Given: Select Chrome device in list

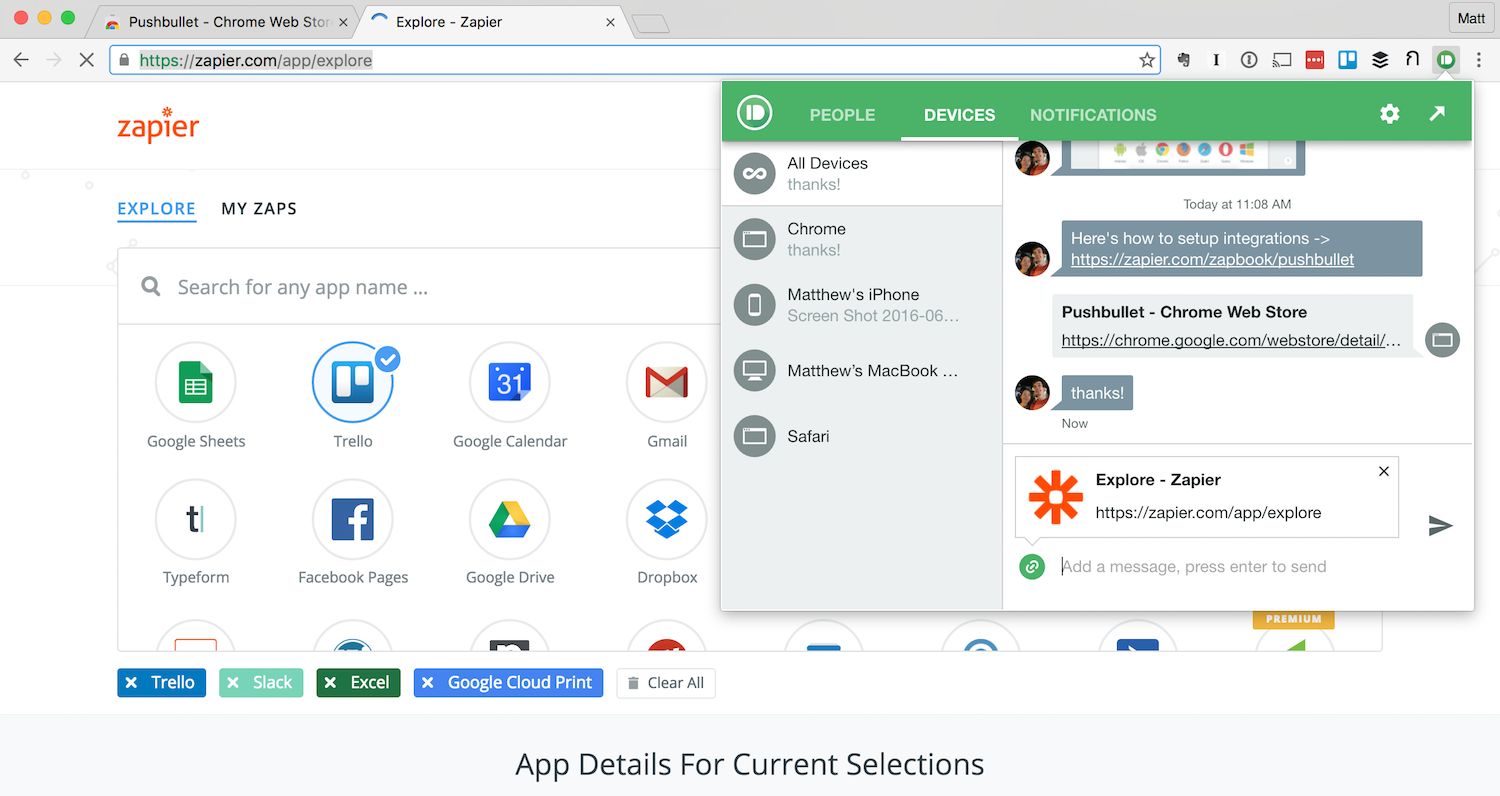Looking at the screenshot, I should tap(861, 239).
